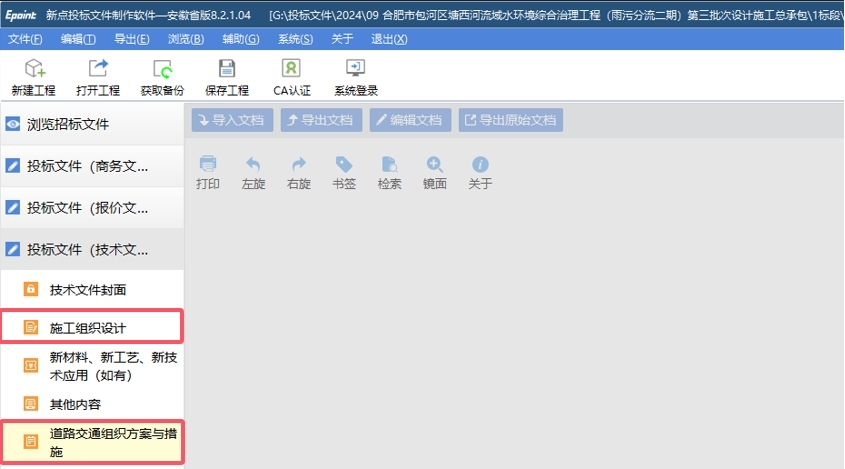The height and width of the screenshot is (469, 845).
Task: Click the 退出(X) menu item
Action: (389, 39)
